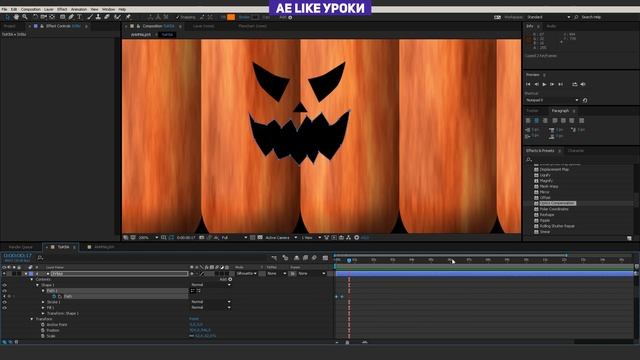
Task: Enable motion blur timeline icon
Action: pyautogui.click(x=314, y=258)
